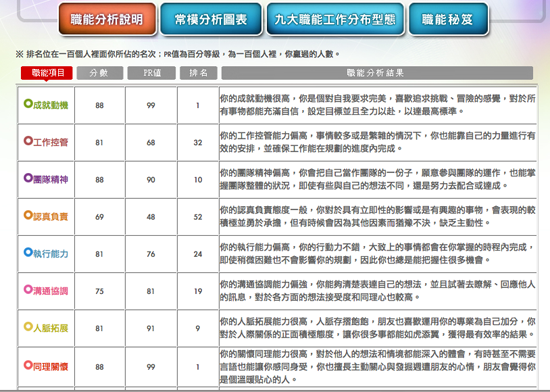Screen dimensions: 550x392
Task: Click PR value 91 in 人脈拓展 row
Action: point(151,328)
